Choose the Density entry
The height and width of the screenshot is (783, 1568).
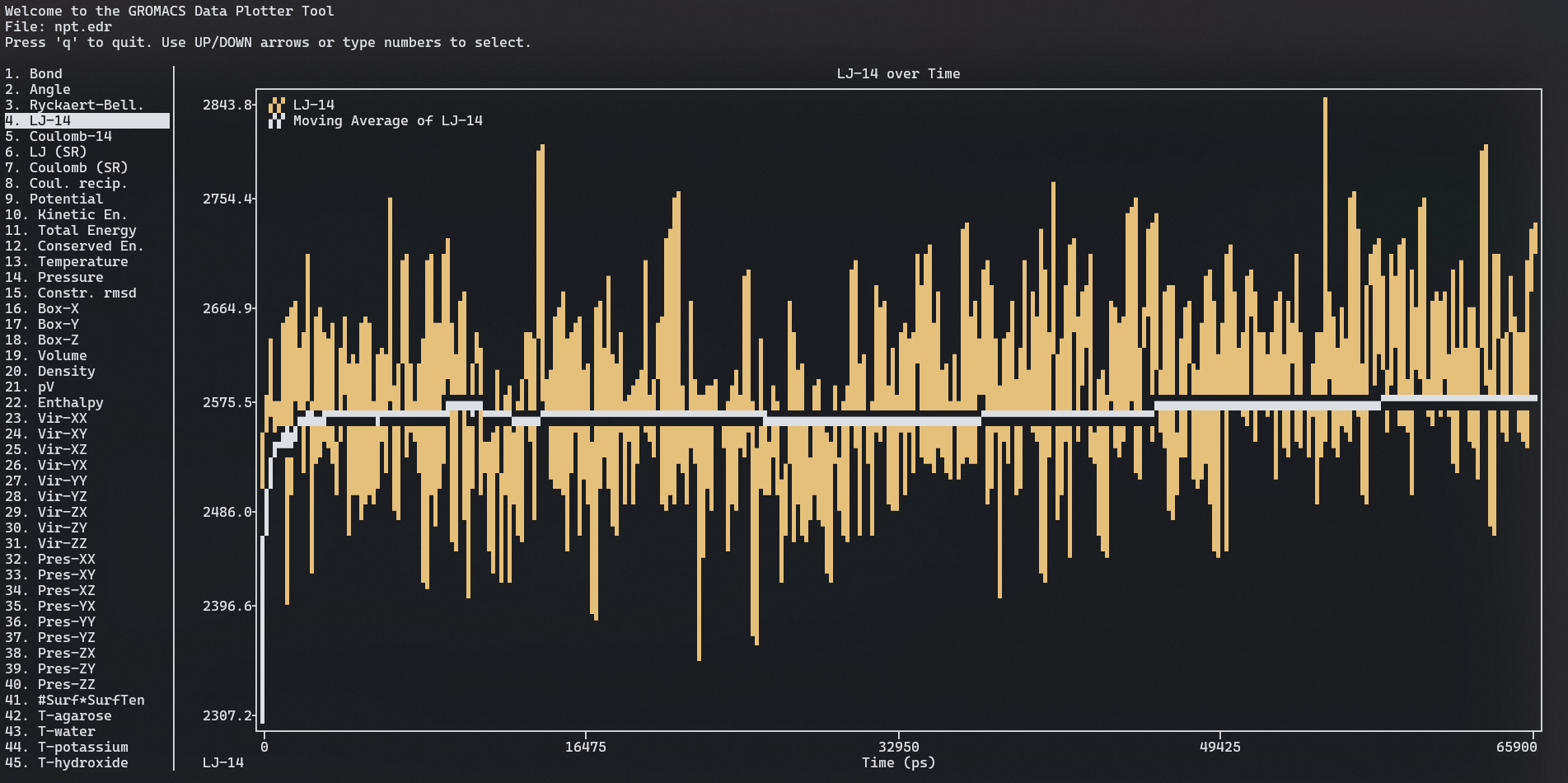[50, 371]
